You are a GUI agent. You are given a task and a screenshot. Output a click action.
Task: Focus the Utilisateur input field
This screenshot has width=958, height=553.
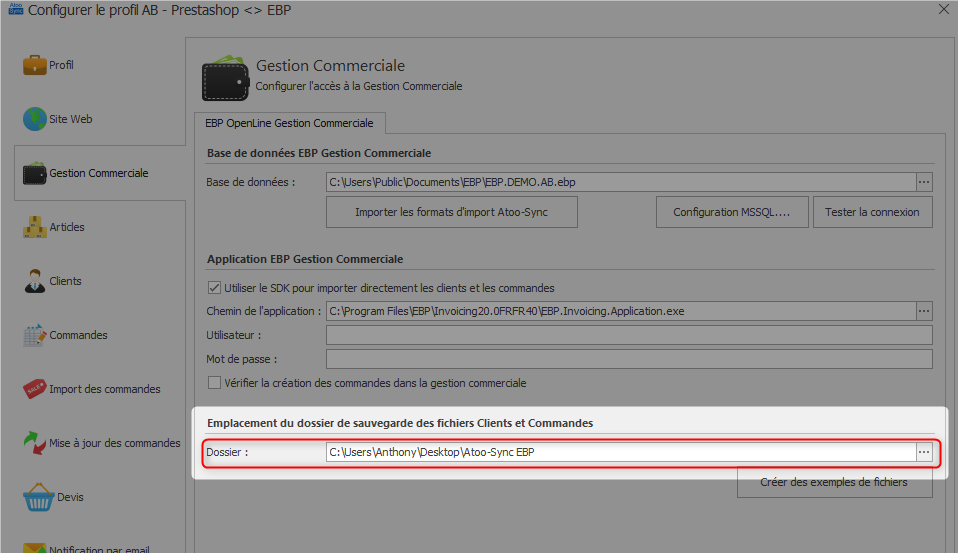pyautogui.click(x=629, y=335)
